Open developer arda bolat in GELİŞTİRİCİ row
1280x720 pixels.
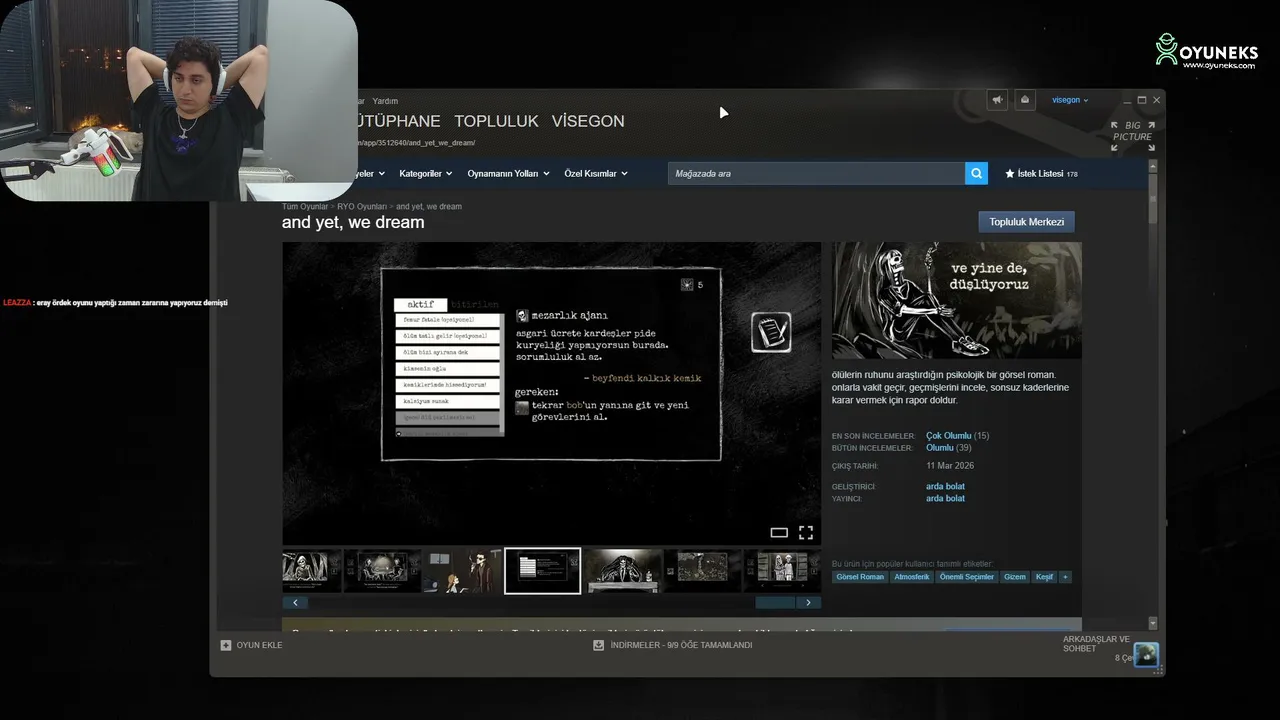point(945,487)
